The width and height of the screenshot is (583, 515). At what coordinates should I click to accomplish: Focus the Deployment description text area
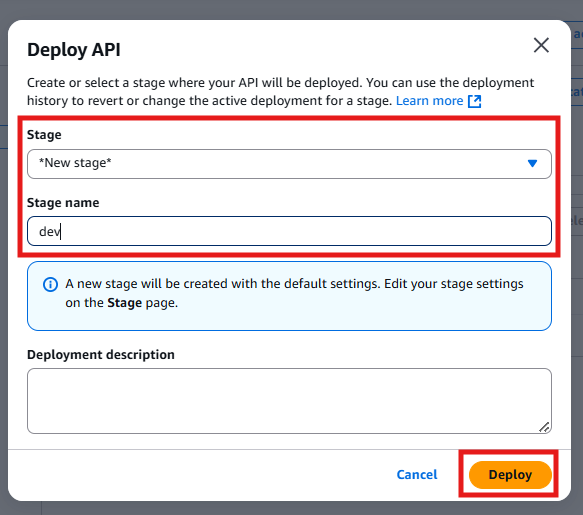point(289,401)
